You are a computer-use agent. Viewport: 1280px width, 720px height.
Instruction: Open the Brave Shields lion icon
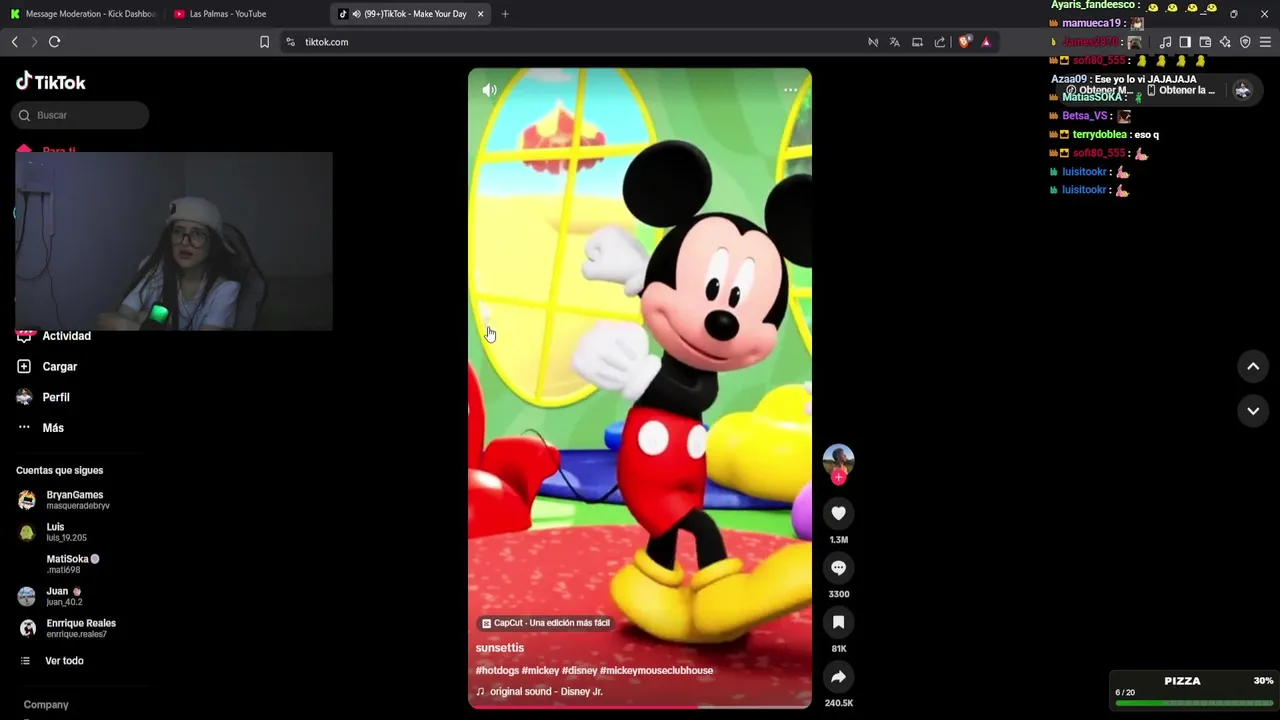point(964,42)
